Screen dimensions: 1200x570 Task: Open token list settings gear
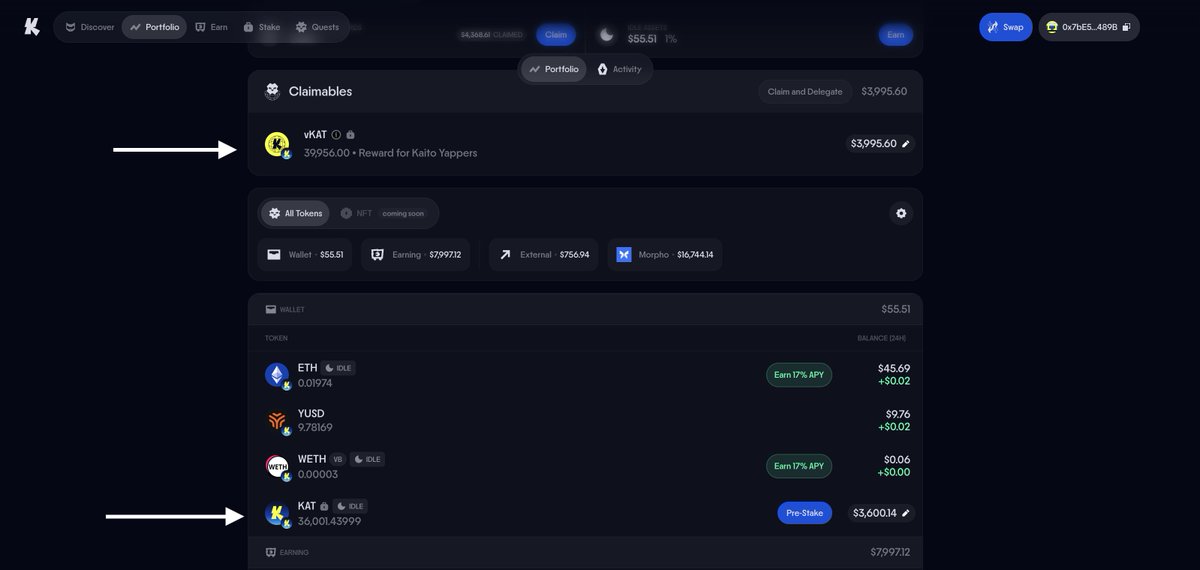(901, 213)
